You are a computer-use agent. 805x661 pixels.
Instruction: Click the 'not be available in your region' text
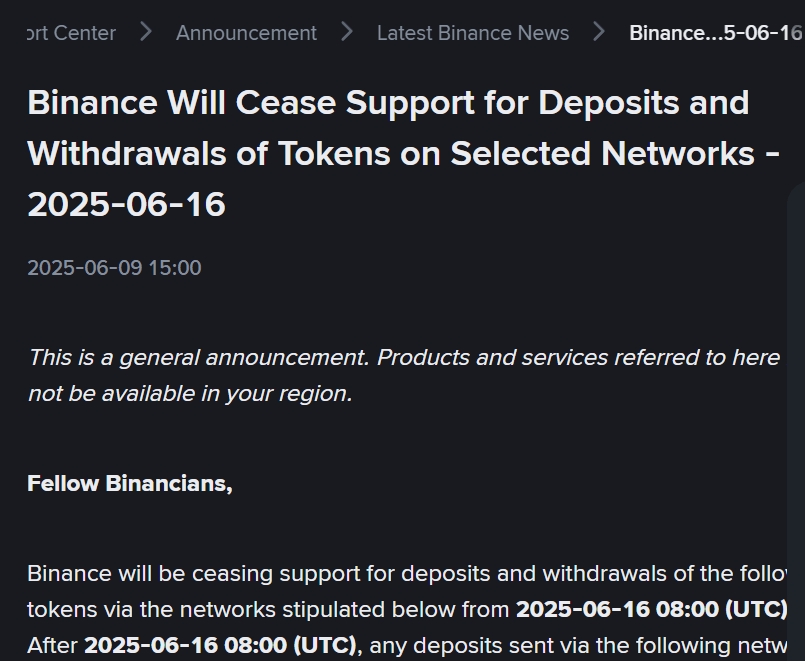190,393
